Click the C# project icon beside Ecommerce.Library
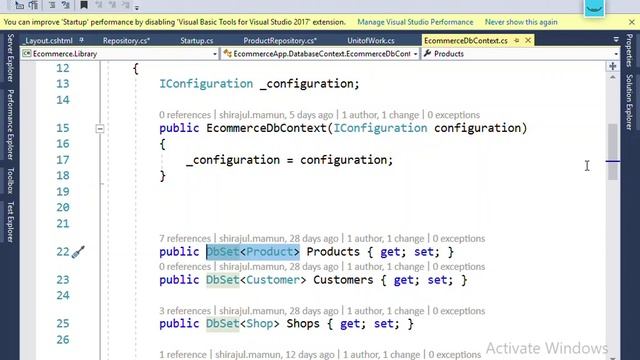Screen dimensions: 640x360 tap(27, 53)
